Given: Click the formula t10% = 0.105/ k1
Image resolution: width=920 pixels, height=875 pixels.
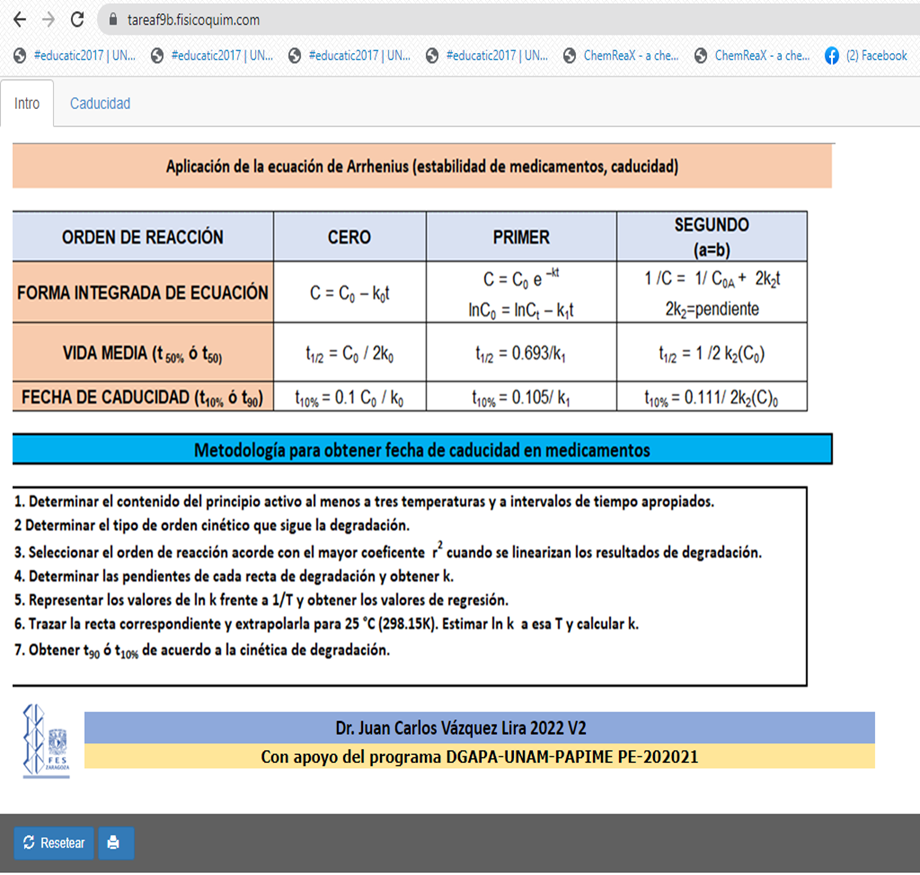Looking at the screenshot, I should tap(521, 398).
